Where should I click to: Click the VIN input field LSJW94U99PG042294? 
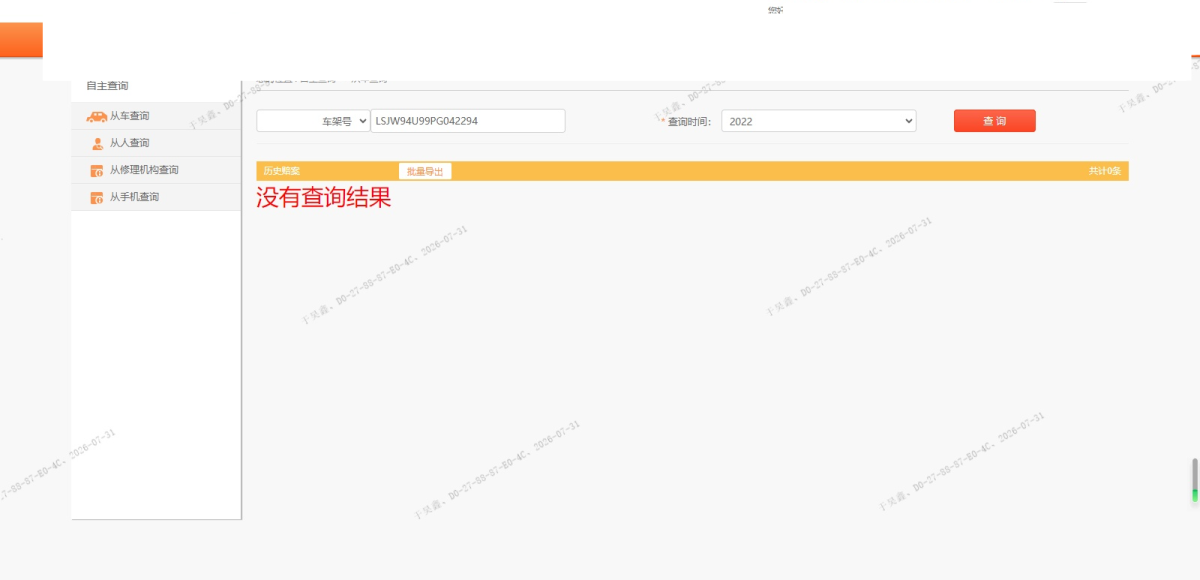coord(468,121)
